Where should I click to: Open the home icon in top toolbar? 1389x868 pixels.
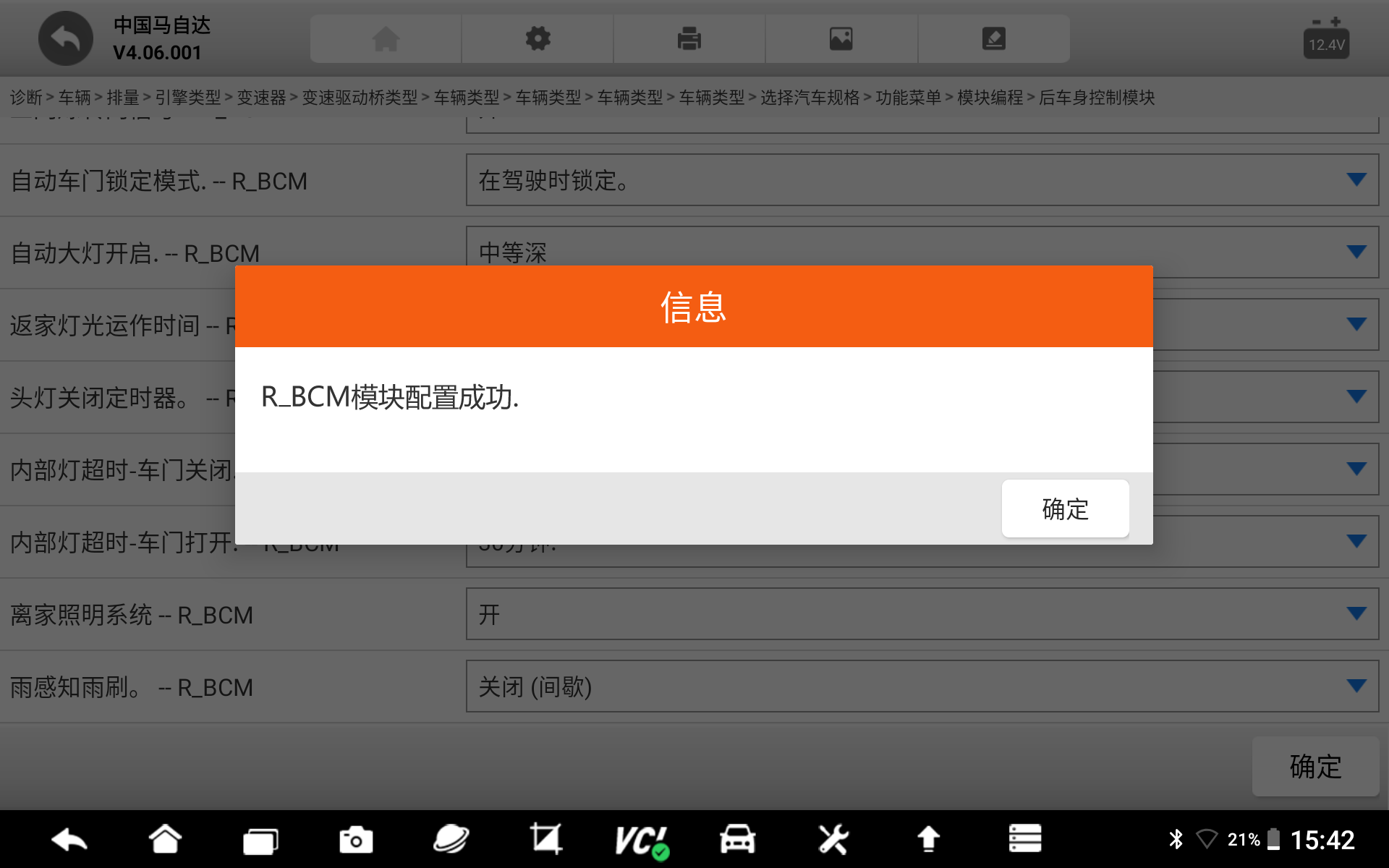coord(386,38)
